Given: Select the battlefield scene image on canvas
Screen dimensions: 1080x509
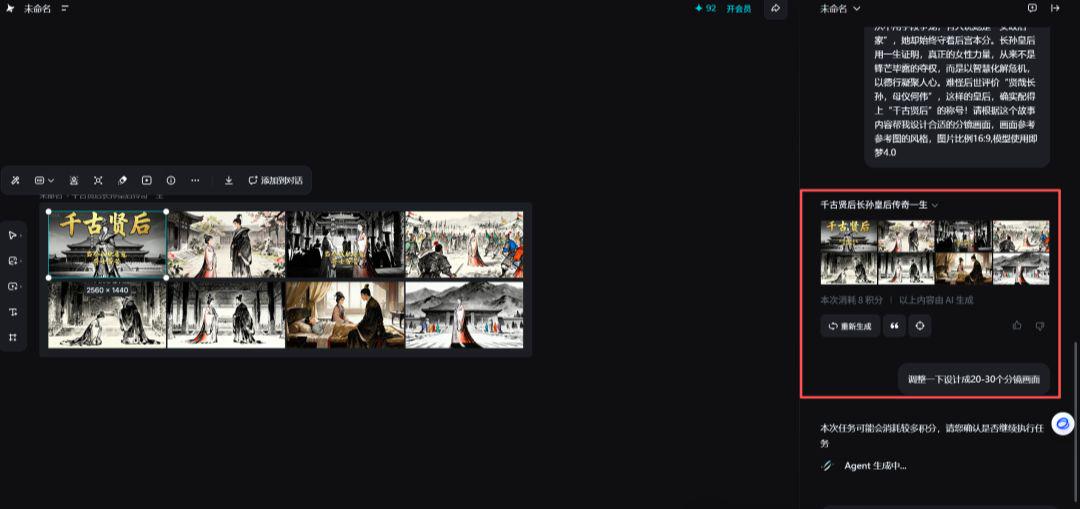Looking at the screenshot, I should pos(464,245).
